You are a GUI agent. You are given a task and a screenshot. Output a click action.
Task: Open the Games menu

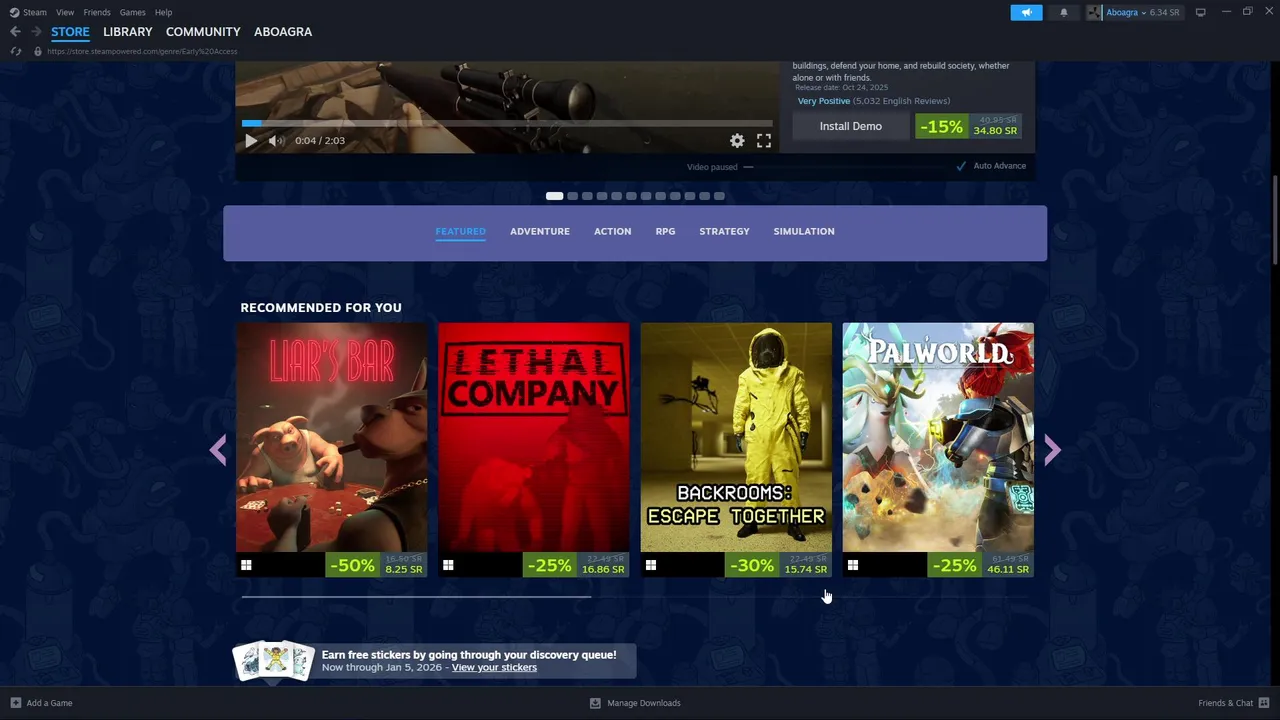pyautogui.click(x=132, y=12)
